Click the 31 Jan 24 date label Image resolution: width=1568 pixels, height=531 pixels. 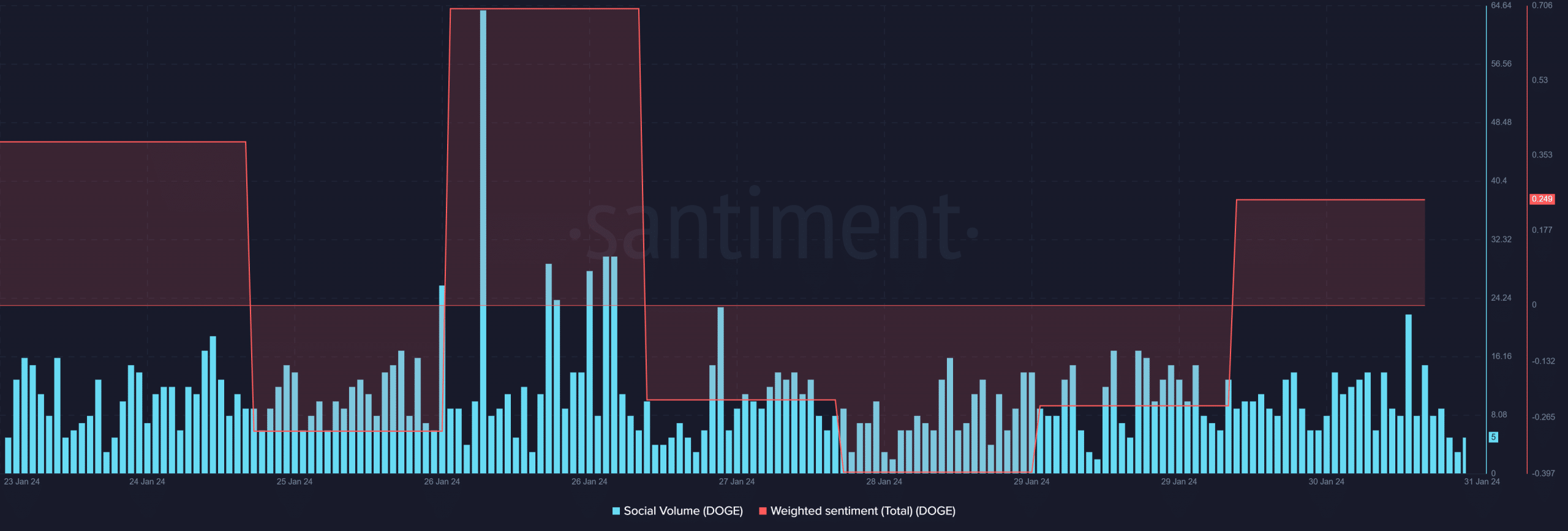(1482, 481)
